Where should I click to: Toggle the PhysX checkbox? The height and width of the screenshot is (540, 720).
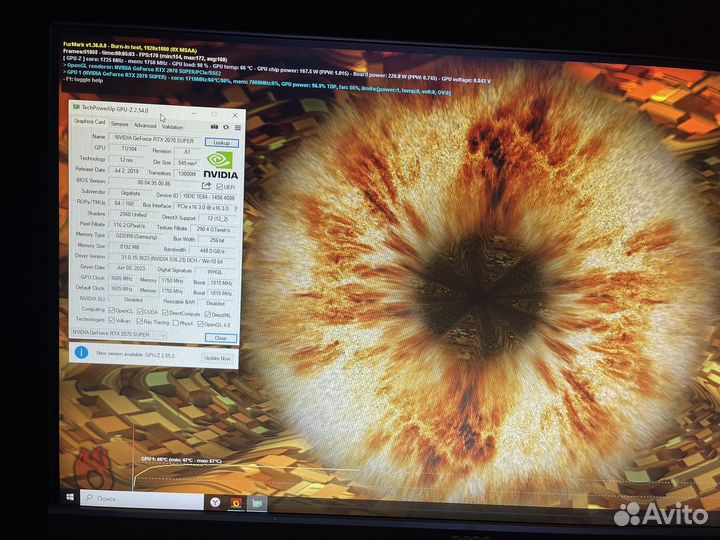[x=175, y=323]
